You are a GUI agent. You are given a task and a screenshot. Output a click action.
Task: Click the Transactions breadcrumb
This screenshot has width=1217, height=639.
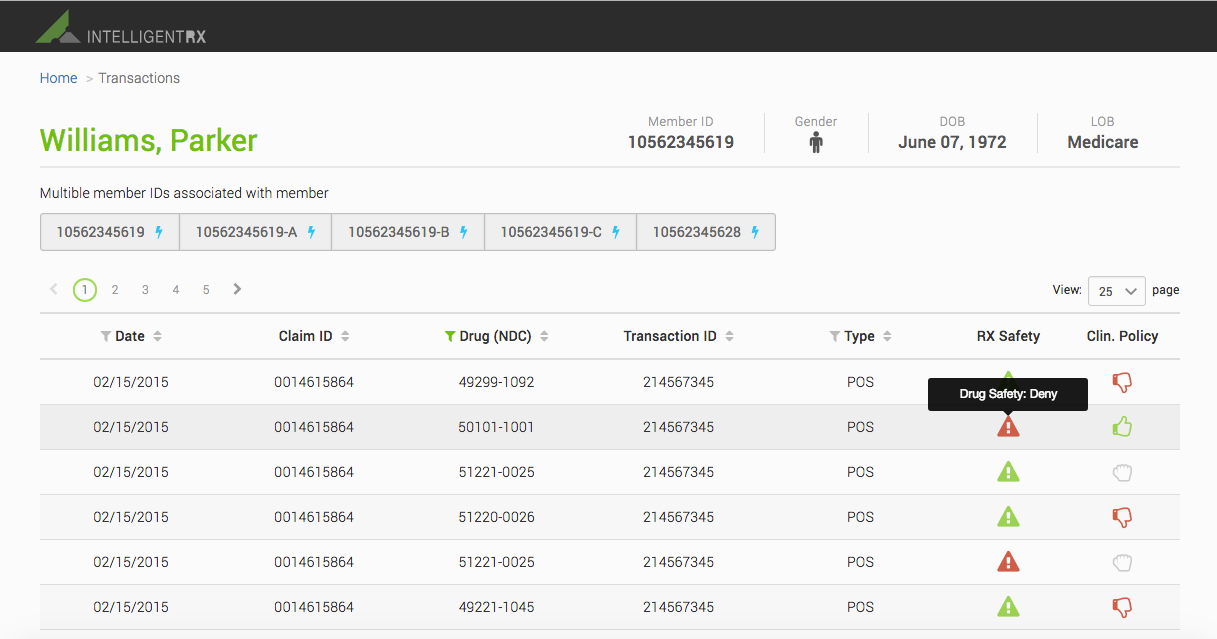pos(139,78)
